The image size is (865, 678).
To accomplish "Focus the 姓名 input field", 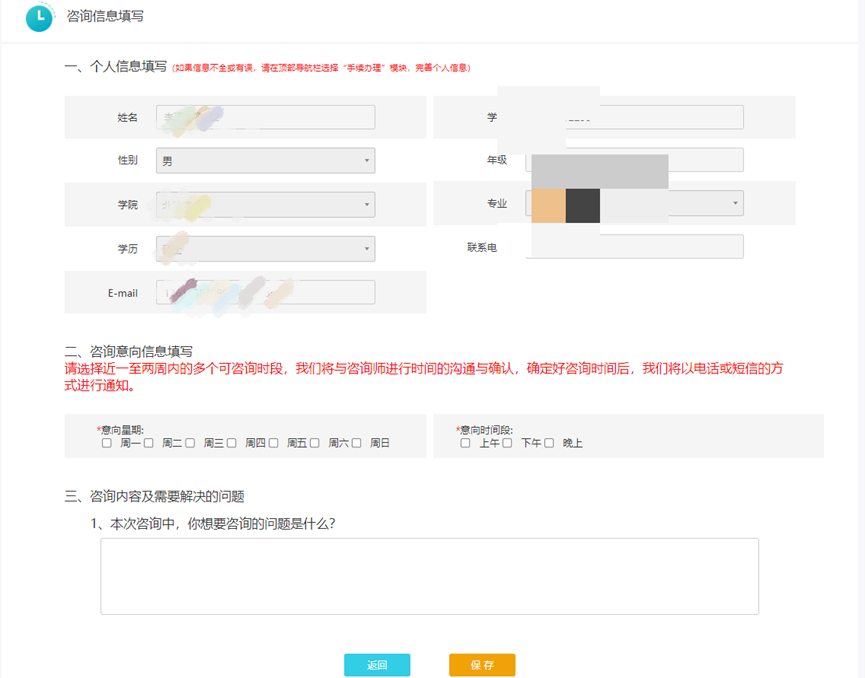I will 265,117.
